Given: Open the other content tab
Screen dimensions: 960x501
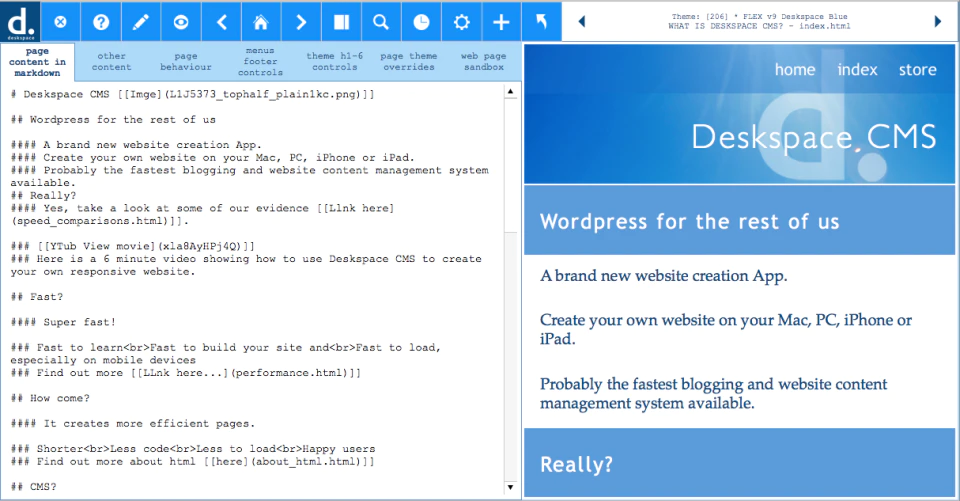Looking at the screenshot, I should (x=111, y=61).
